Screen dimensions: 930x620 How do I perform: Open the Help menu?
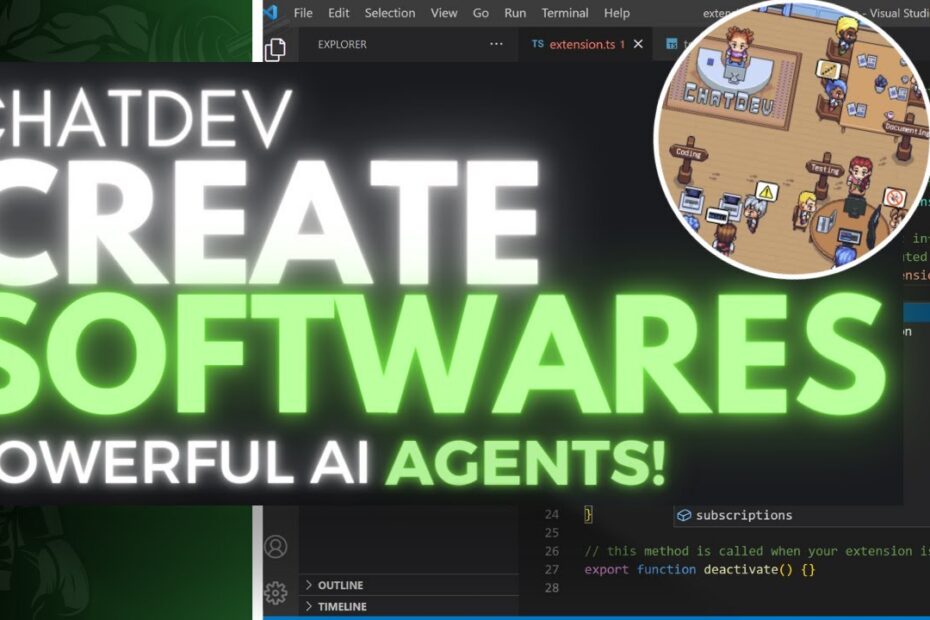point(616,13)
